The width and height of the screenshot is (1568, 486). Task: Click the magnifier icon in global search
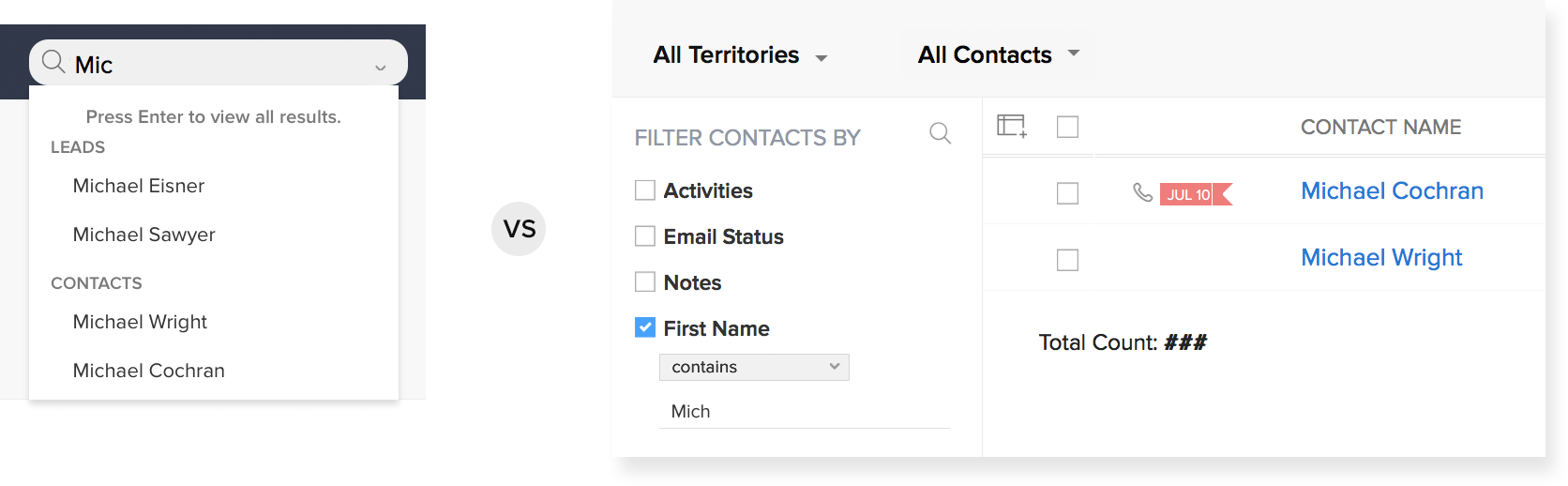(53, 63)
